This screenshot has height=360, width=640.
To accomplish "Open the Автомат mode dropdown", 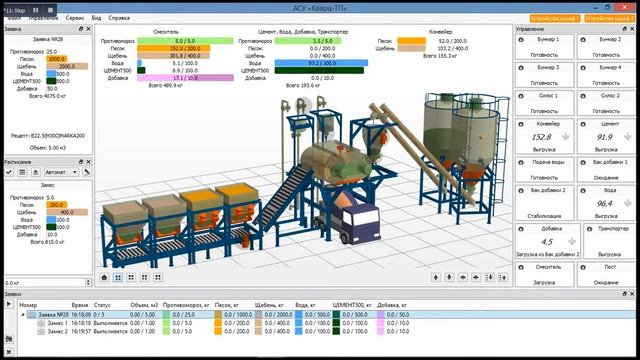I will (61, 172).
